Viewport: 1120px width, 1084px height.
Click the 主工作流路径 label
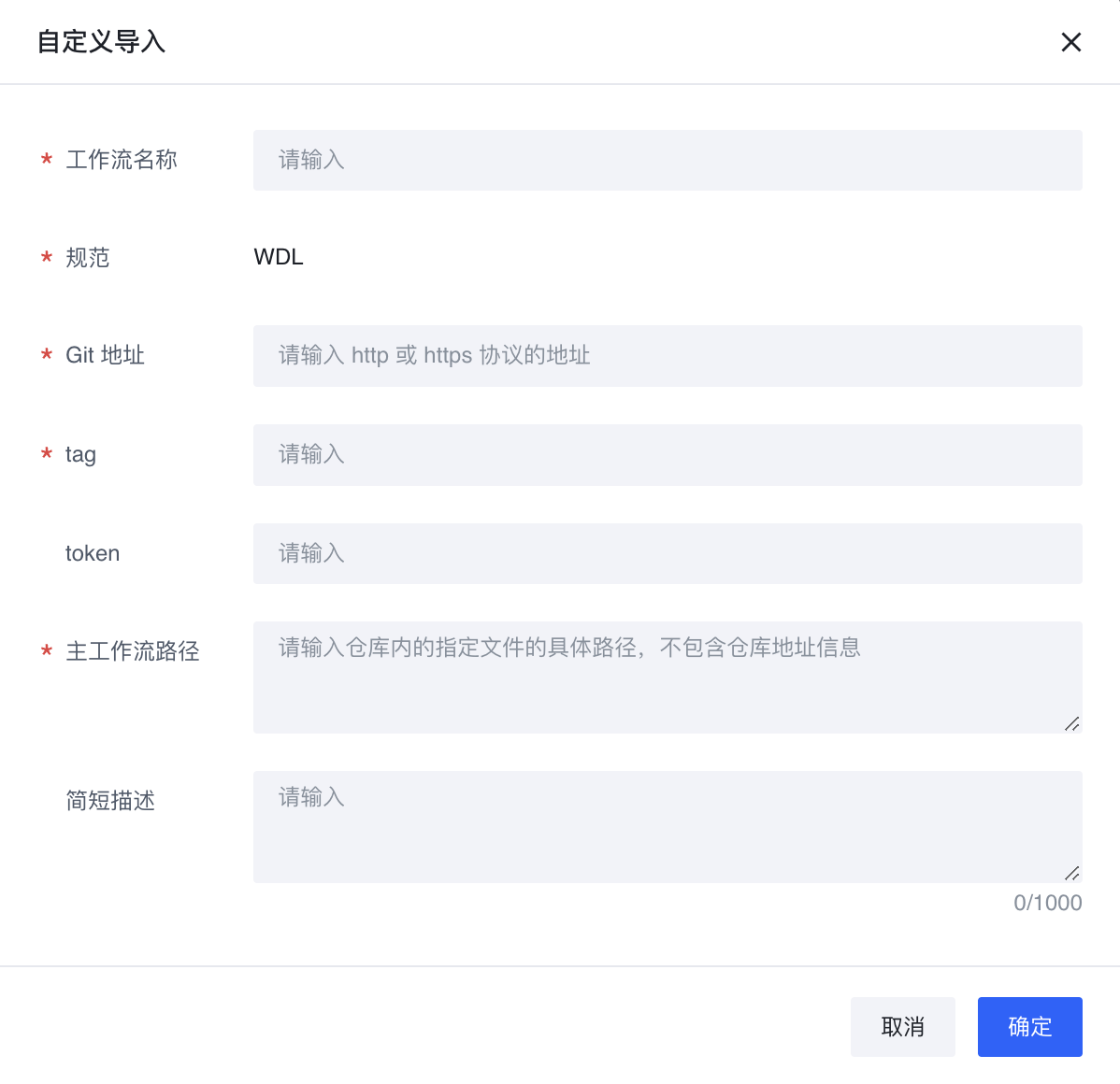pos(132,651)
